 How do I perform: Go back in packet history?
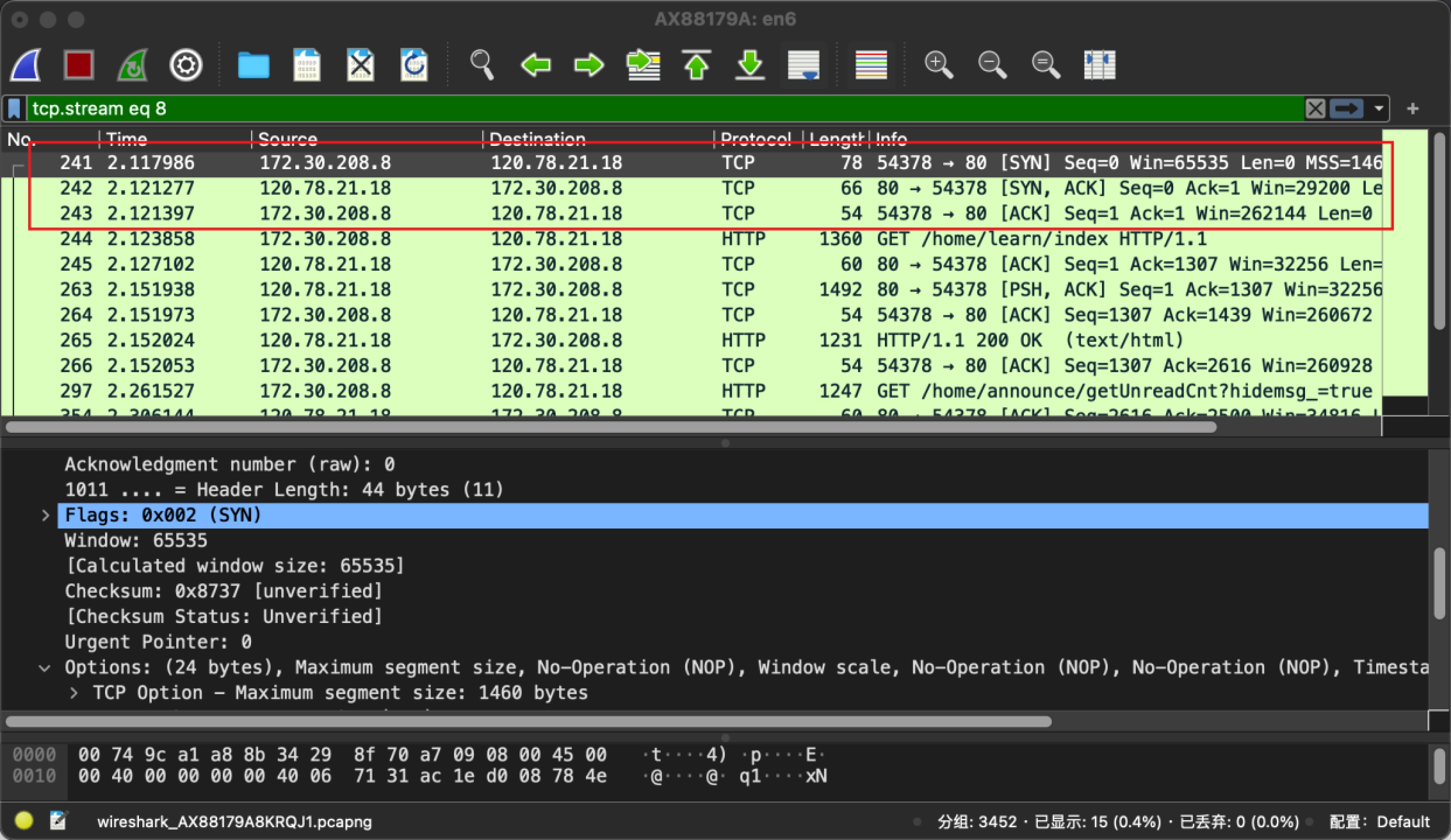click(x=535, y=65)
